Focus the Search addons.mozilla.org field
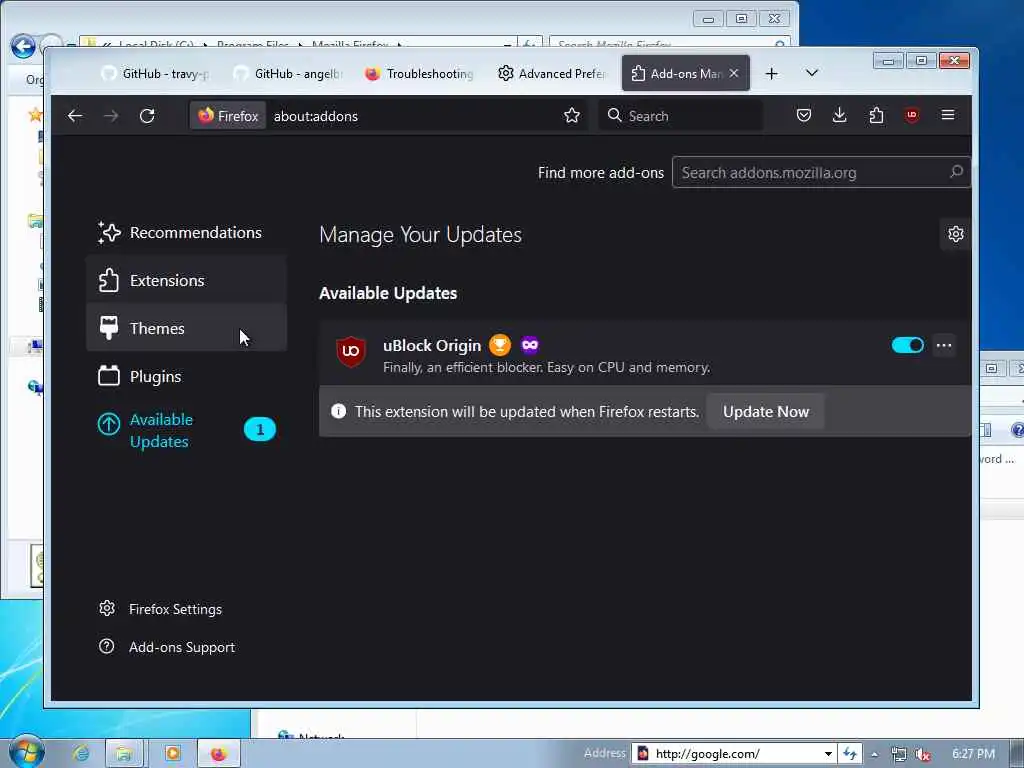 (821, 172)
